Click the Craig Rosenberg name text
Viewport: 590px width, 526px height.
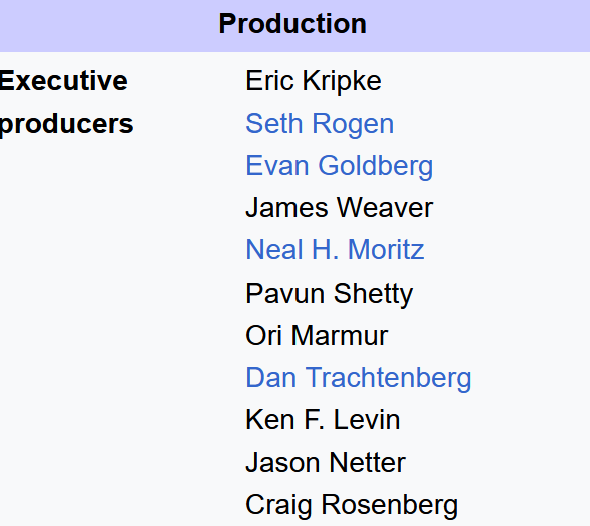pyautogui.click(x=351, y=505)
